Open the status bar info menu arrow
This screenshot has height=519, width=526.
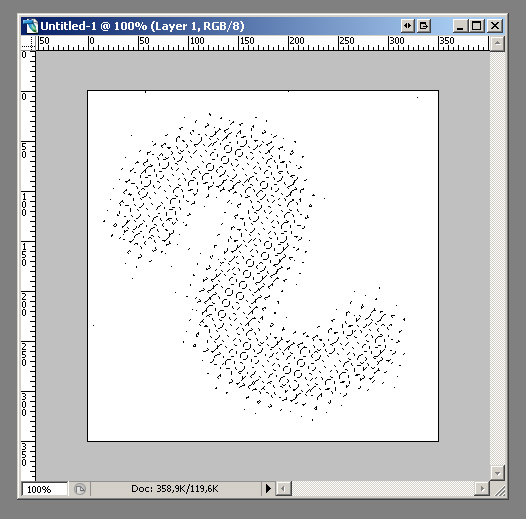tap(268, 488)
